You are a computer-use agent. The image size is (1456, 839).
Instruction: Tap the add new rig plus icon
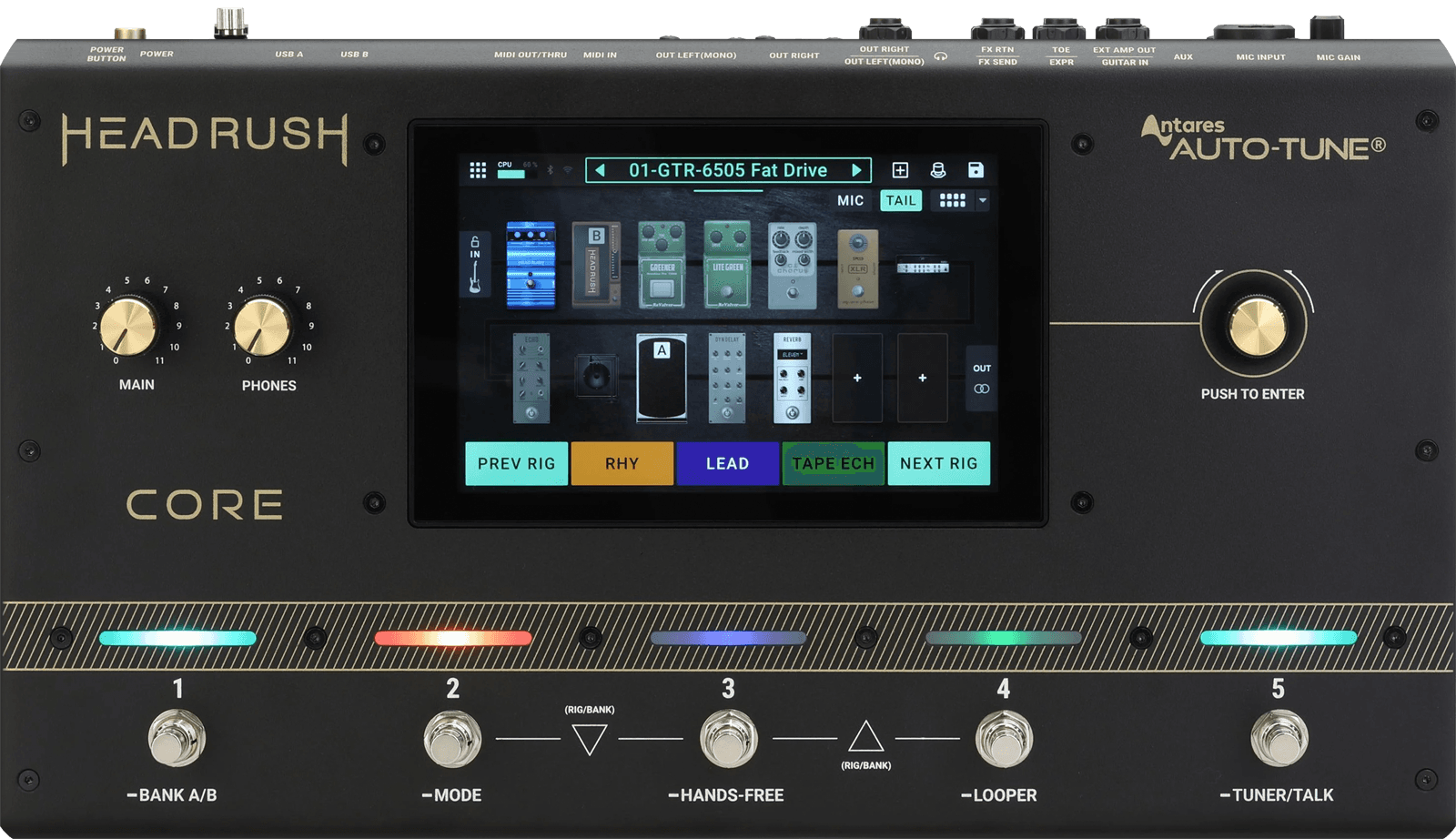pyautogui.click(x=900, y=170)
